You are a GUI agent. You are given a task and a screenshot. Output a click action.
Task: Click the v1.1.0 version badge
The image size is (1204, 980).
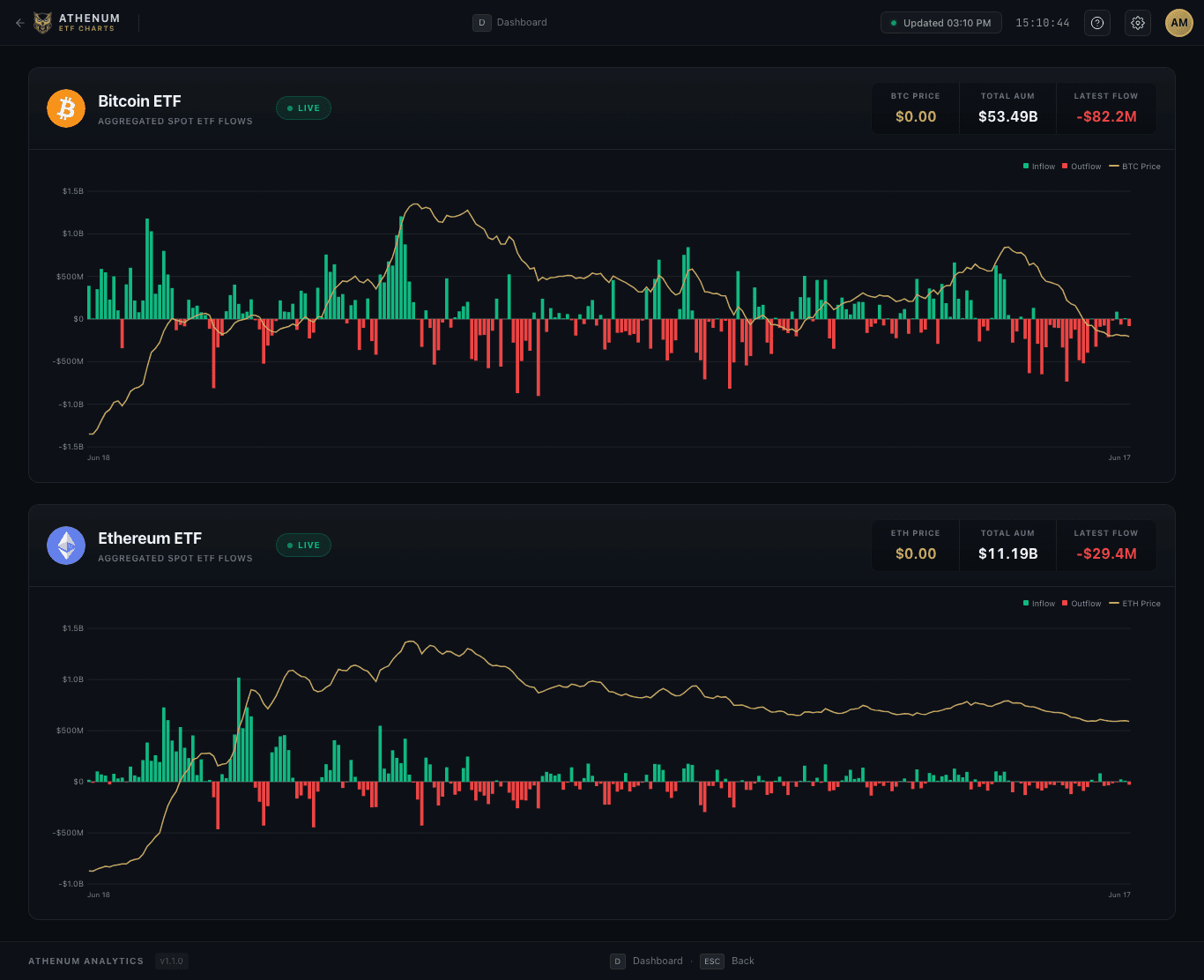pyautogui.click(x=172, y=961)
